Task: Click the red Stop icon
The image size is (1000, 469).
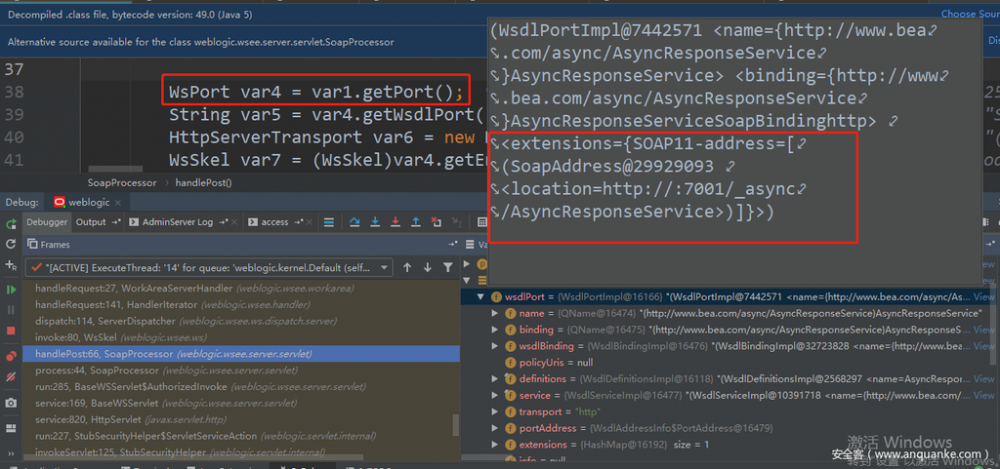Action: pos(11,331)
